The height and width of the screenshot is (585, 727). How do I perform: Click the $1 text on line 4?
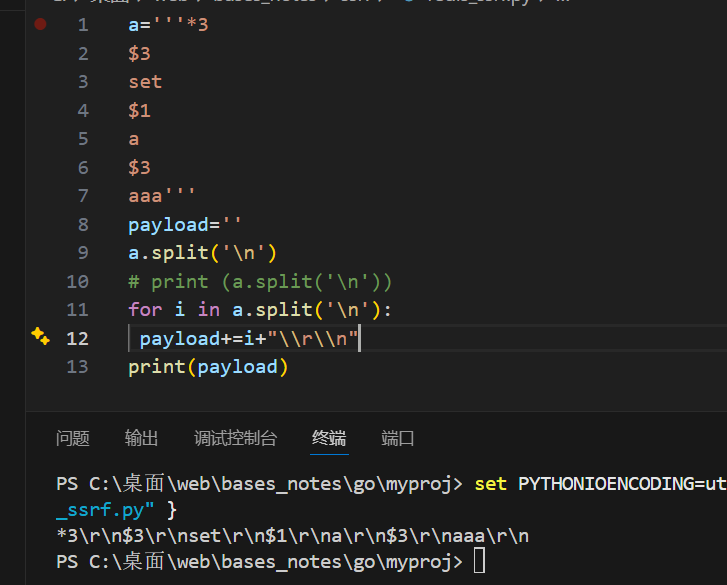point(140,111)
